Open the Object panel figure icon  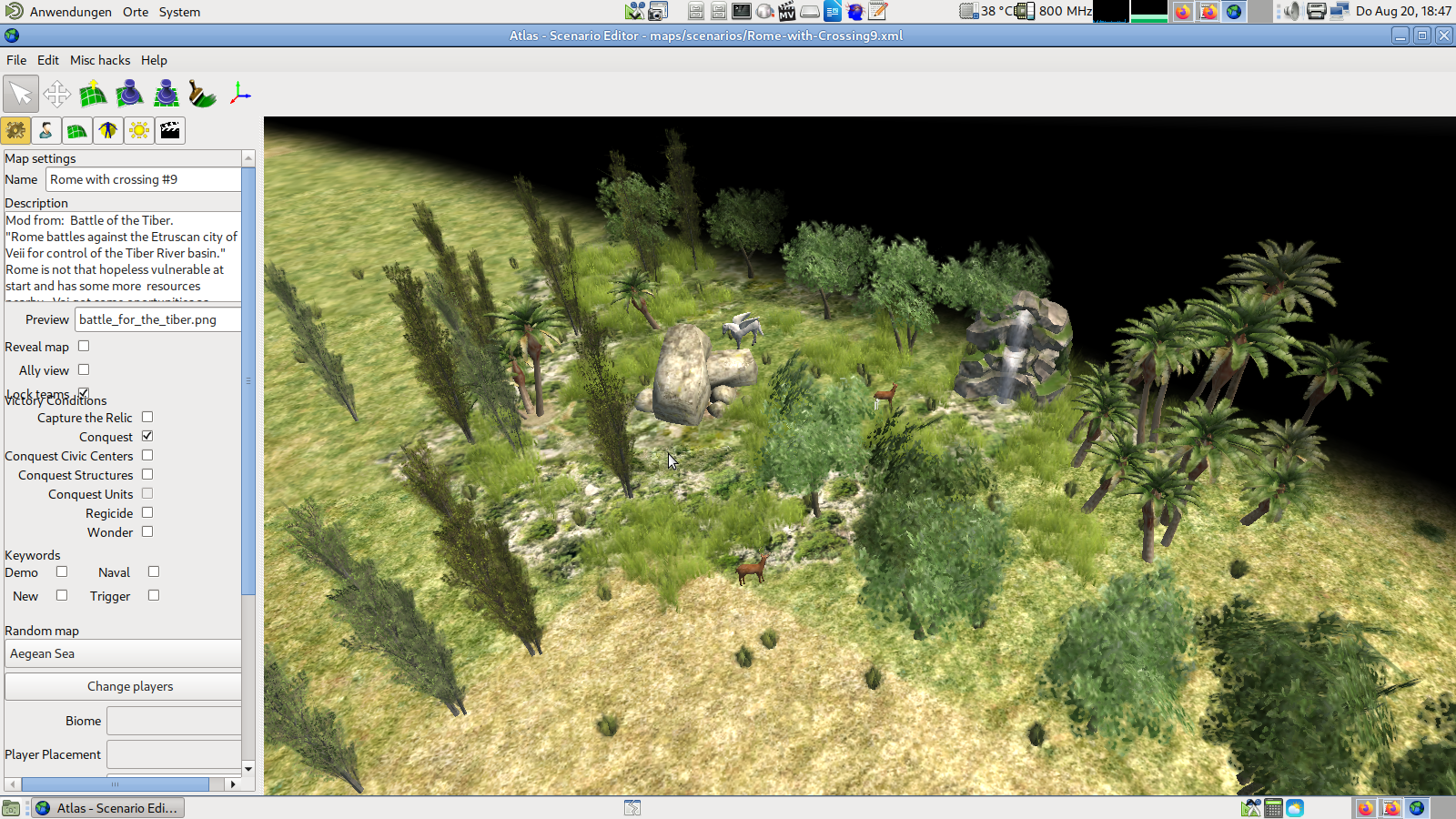[x=108, y=131]
